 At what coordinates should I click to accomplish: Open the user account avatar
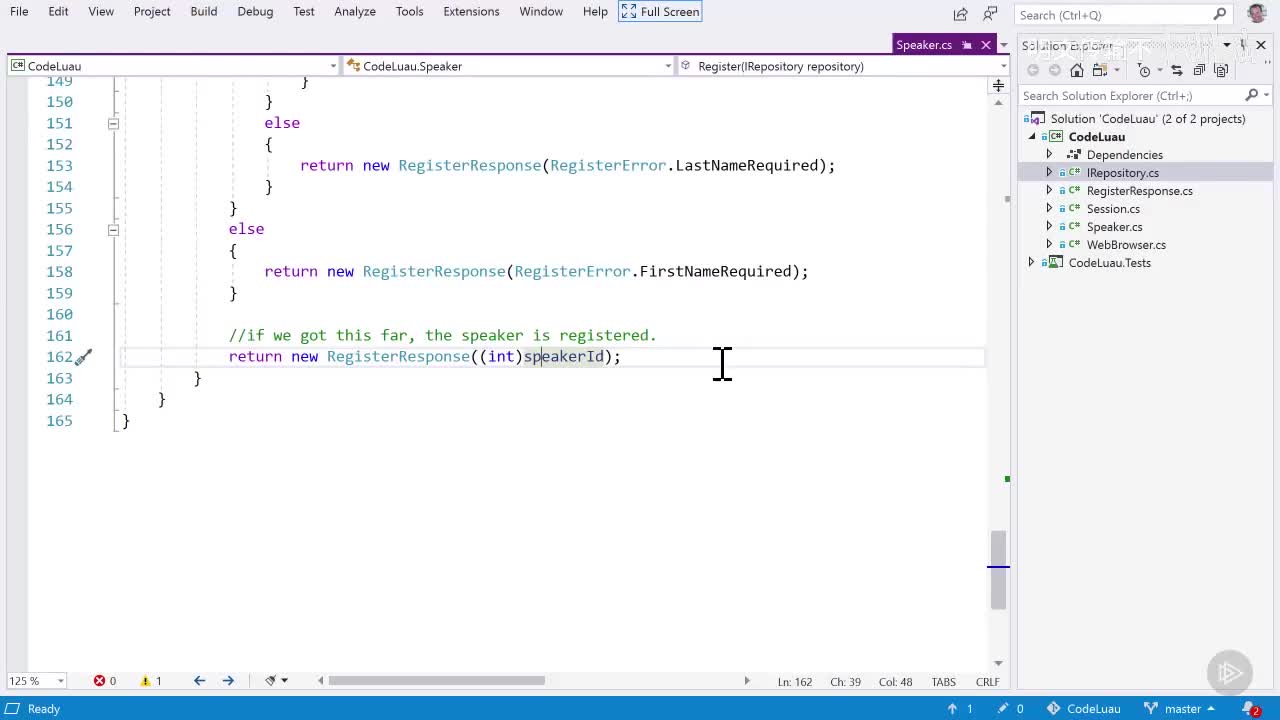pyautogui.click(x=1257, y=13)
